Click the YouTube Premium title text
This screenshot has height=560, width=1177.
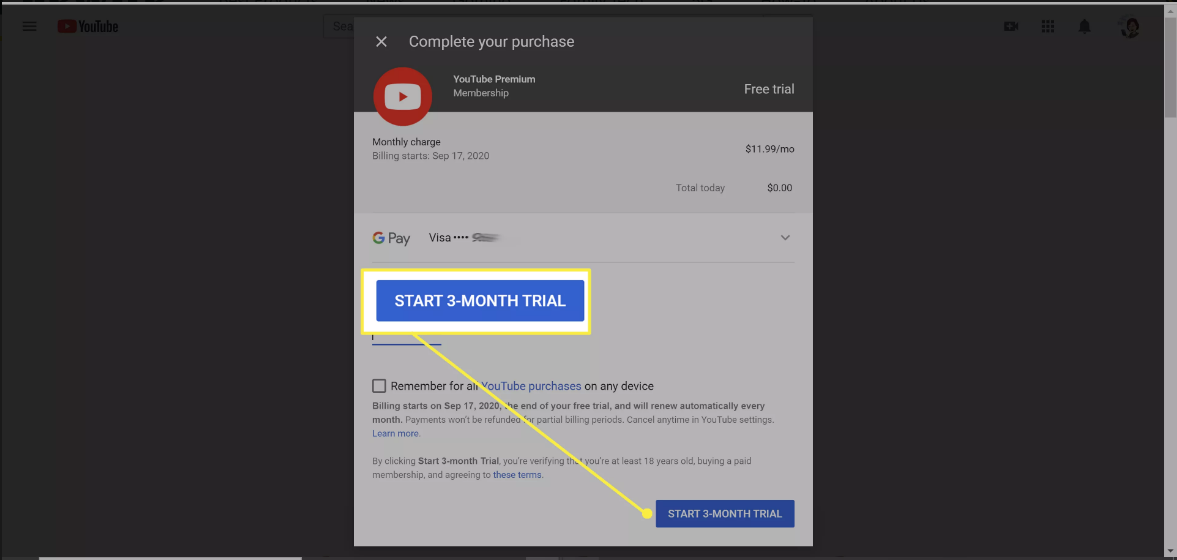[x=494, y=79]
